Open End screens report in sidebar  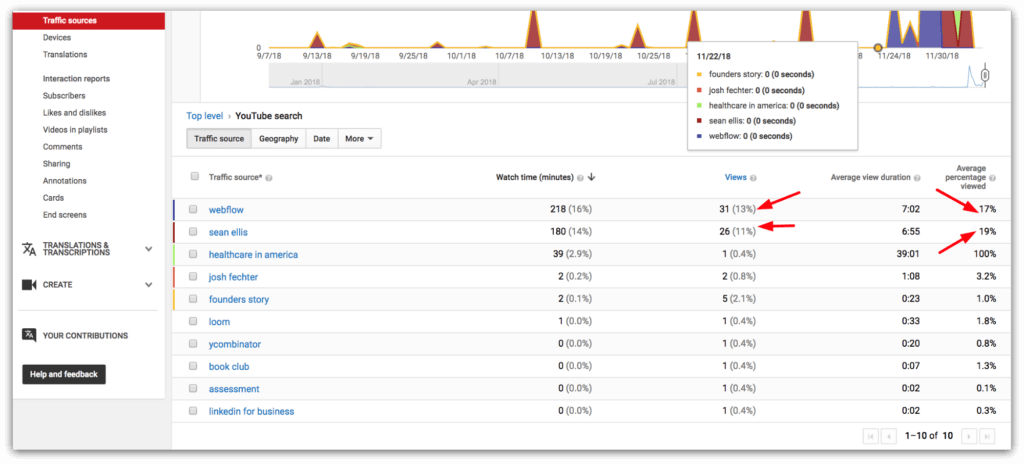pyautogui.click(x=65, y=215)
